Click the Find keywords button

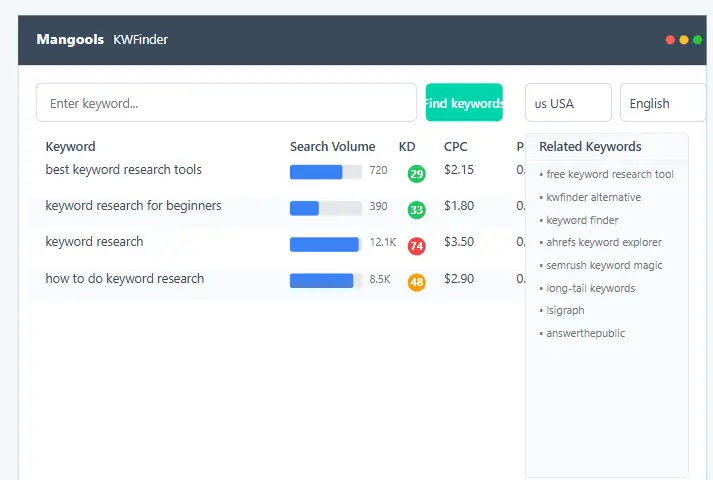click(x=464, y=103)
